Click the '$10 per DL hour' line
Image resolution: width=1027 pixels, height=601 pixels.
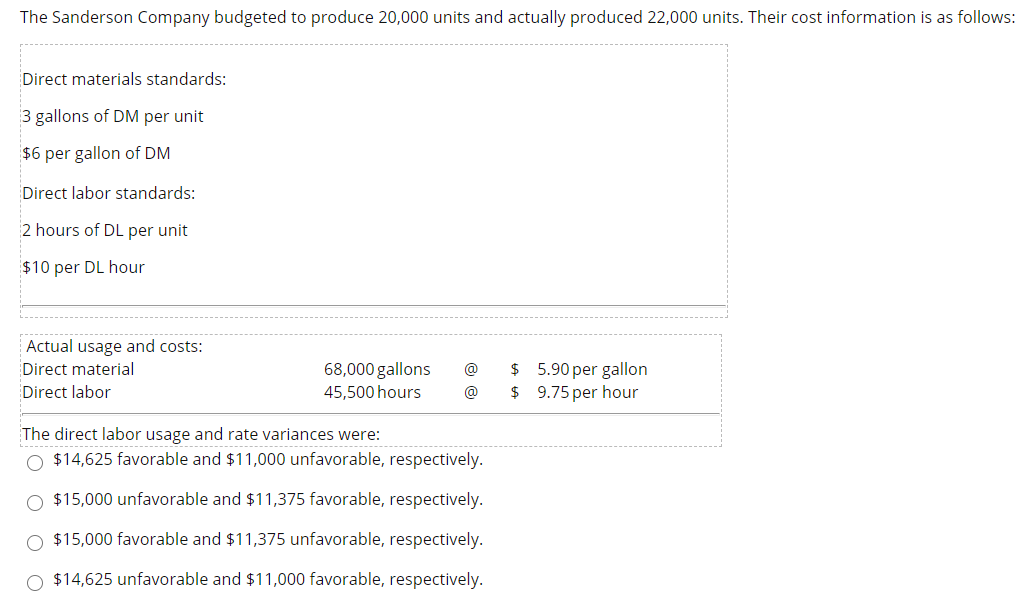pos(84,267)
